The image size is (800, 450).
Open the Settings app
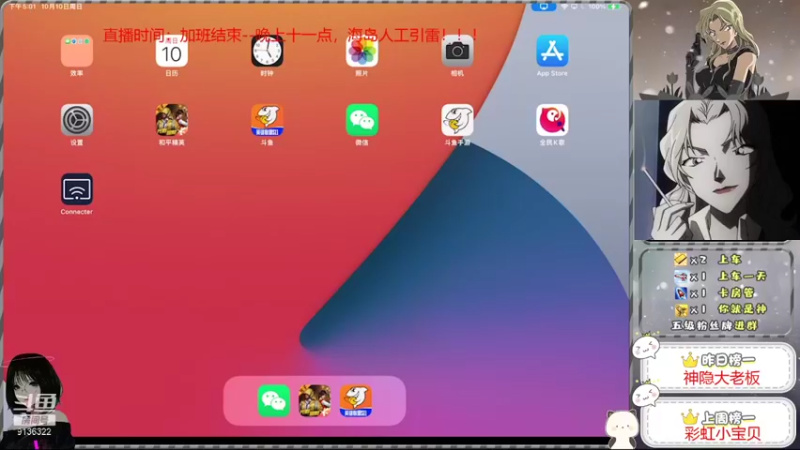click(77, 120)
